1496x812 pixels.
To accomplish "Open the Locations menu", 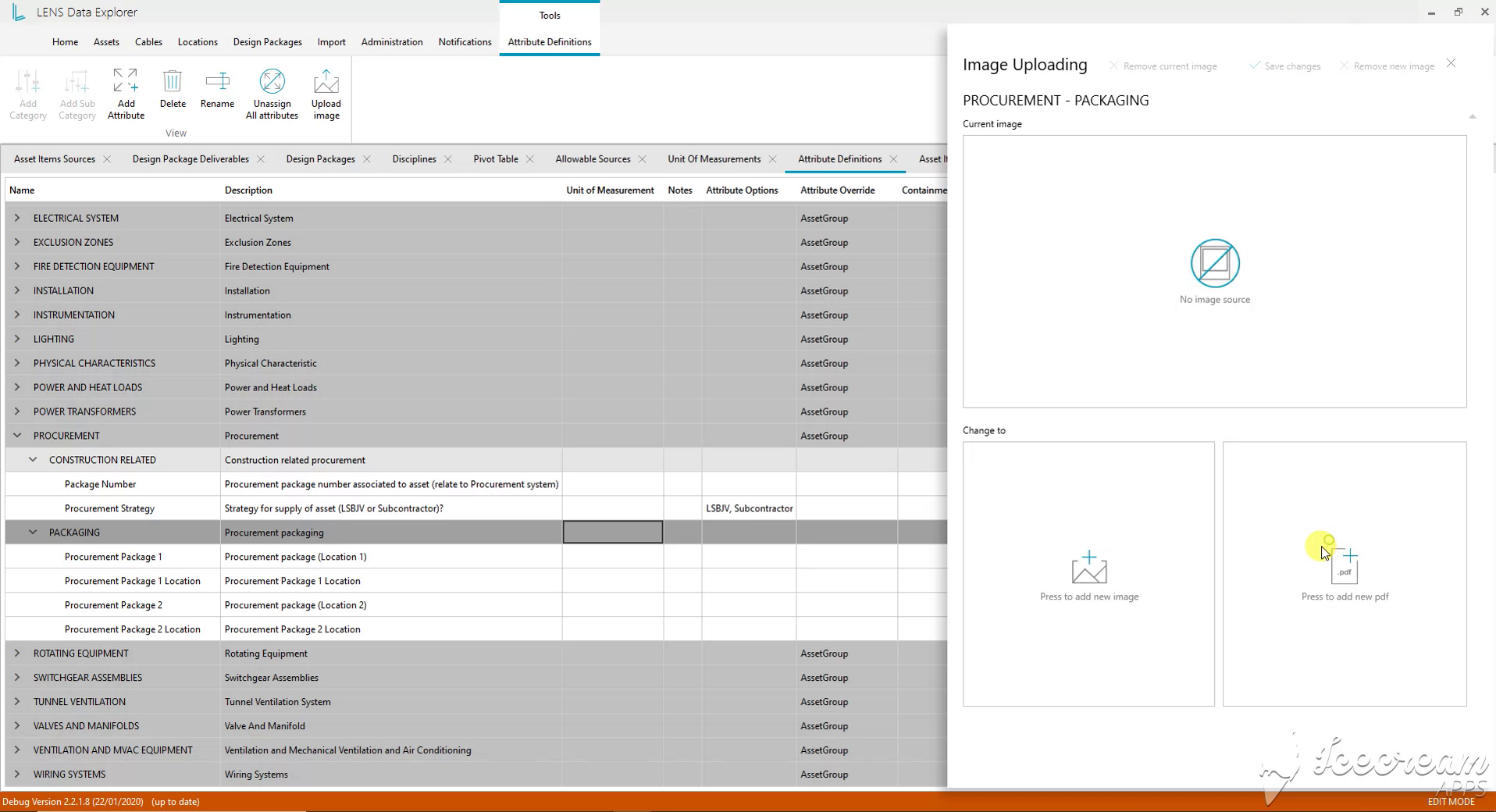I will click(x=198, y=42).
